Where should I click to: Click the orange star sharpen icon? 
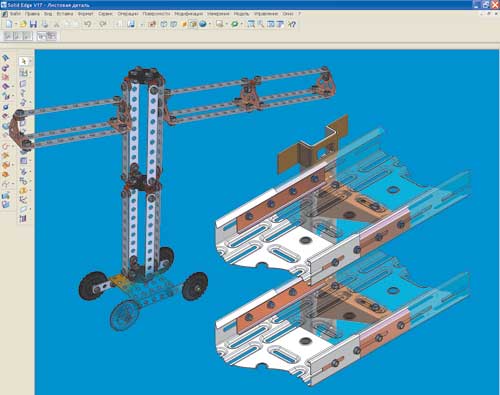(x=184, y=24)
